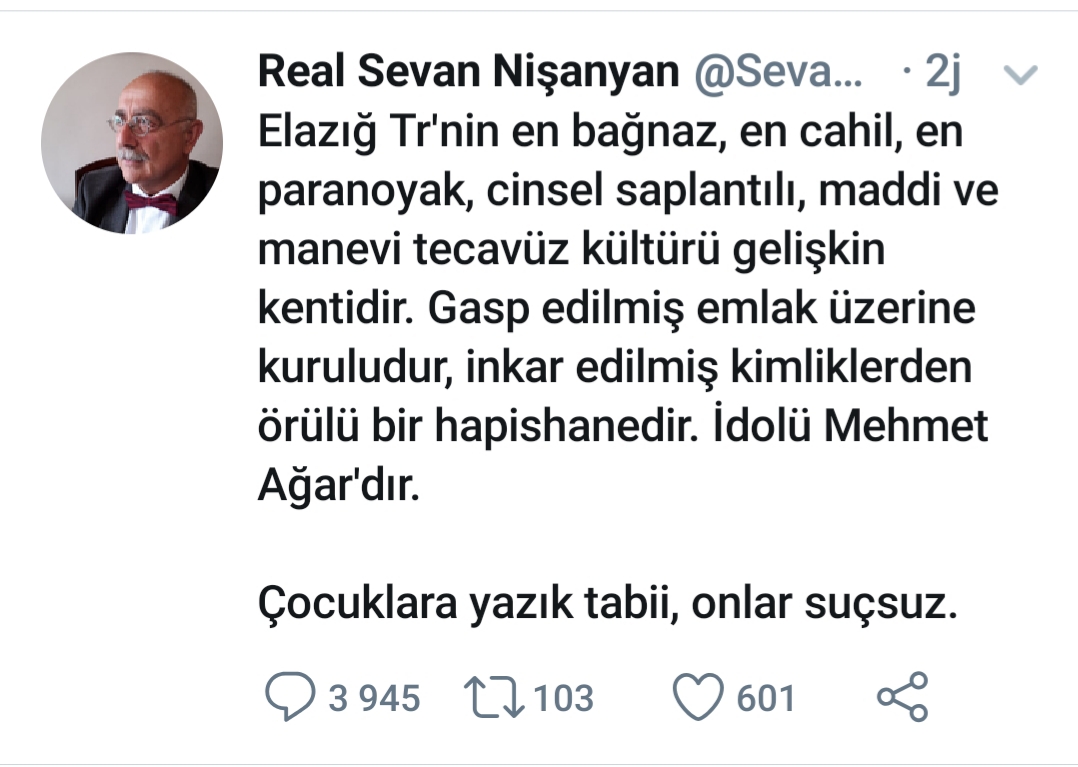The width and height of the screenshot is (1078, 767).
Task: Open Sevan Nişanyan's profile photo
Action: pyautogui.click(x=132, y=143)
